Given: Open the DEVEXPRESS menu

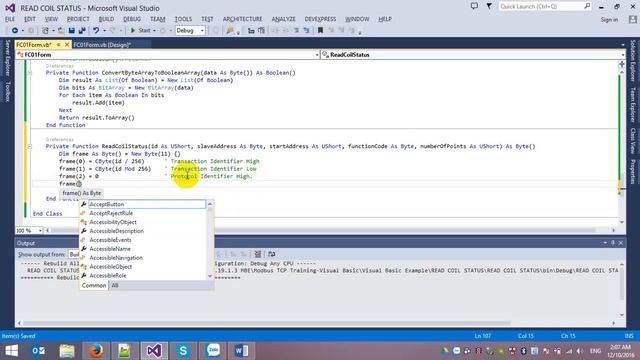Looking at the screenshot, I should (320, 19).
